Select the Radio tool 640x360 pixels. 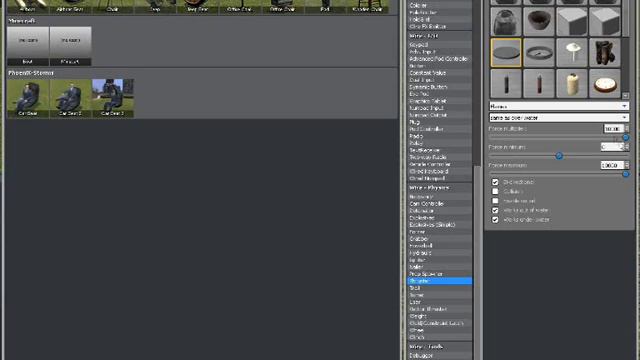(440, 136)
